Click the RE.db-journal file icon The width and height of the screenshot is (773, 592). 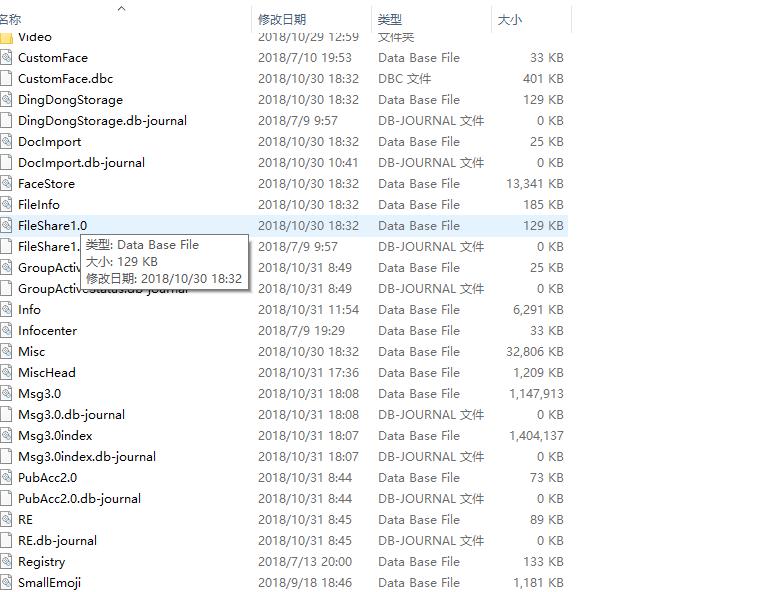pyautogui.click(x=6, y=541)
